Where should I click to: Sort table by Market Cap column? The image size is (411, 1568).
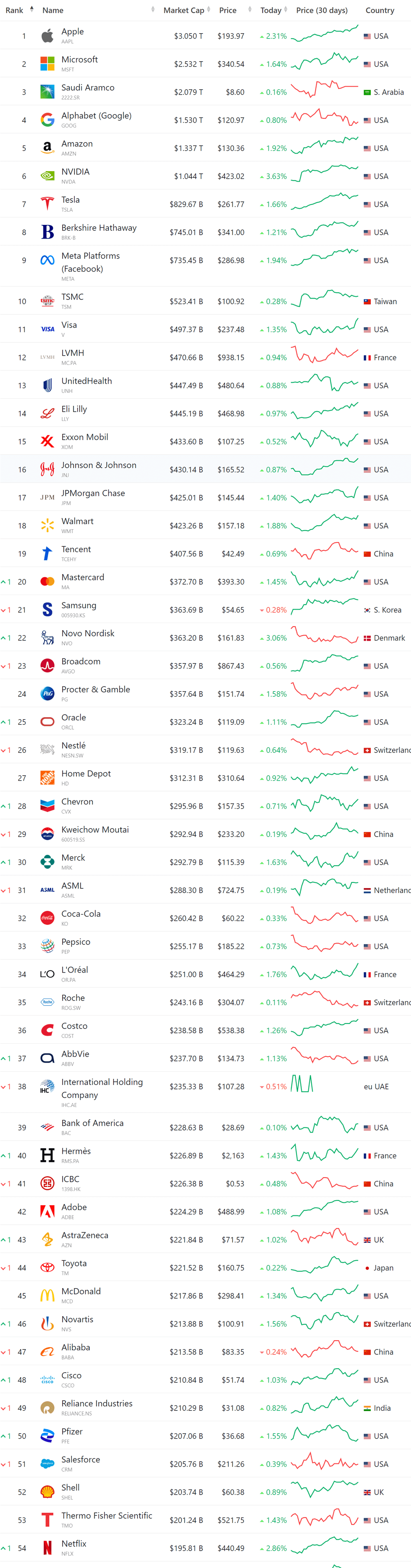tap(183, 10)
